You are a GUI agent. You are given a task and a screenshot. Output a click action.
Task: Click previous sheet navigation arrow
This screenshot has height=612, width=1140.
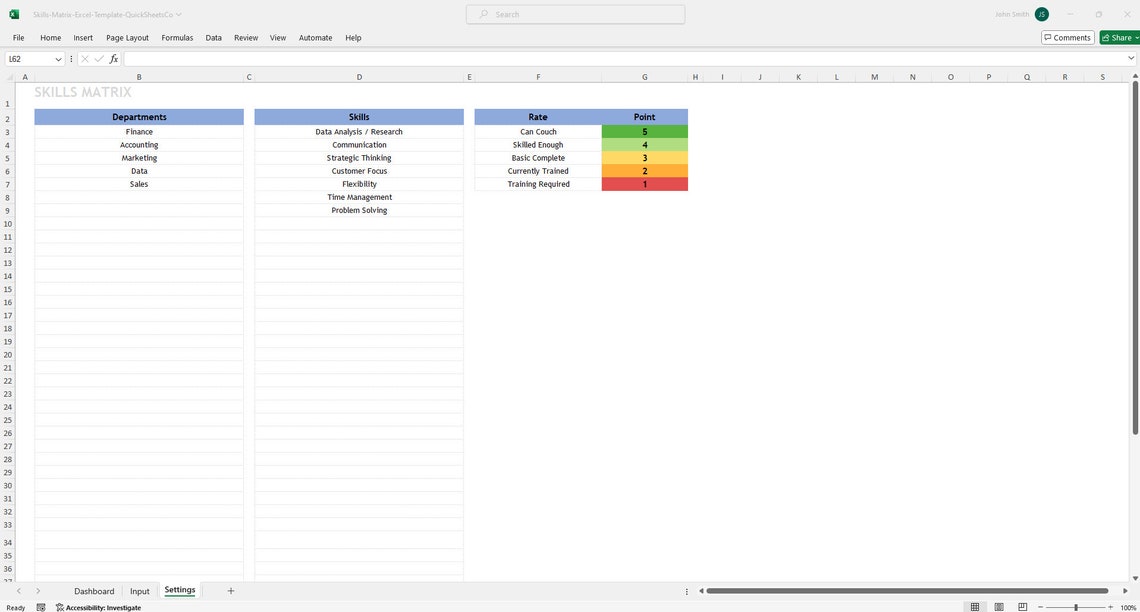19,591
